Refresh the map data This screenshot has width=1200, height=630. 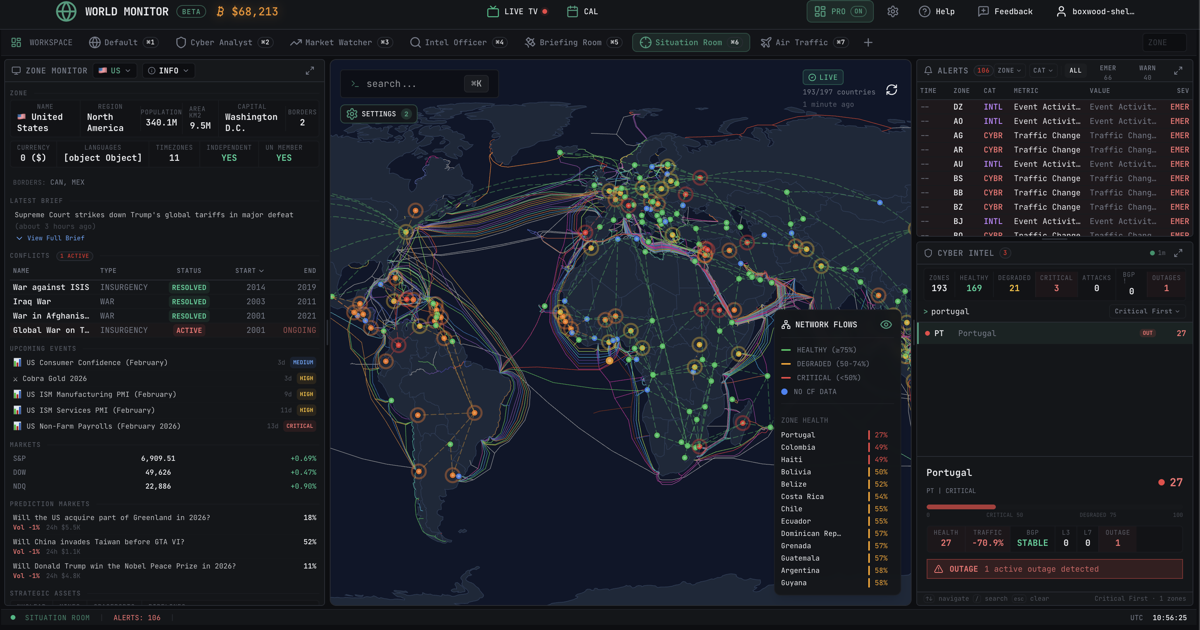point(892,90)
